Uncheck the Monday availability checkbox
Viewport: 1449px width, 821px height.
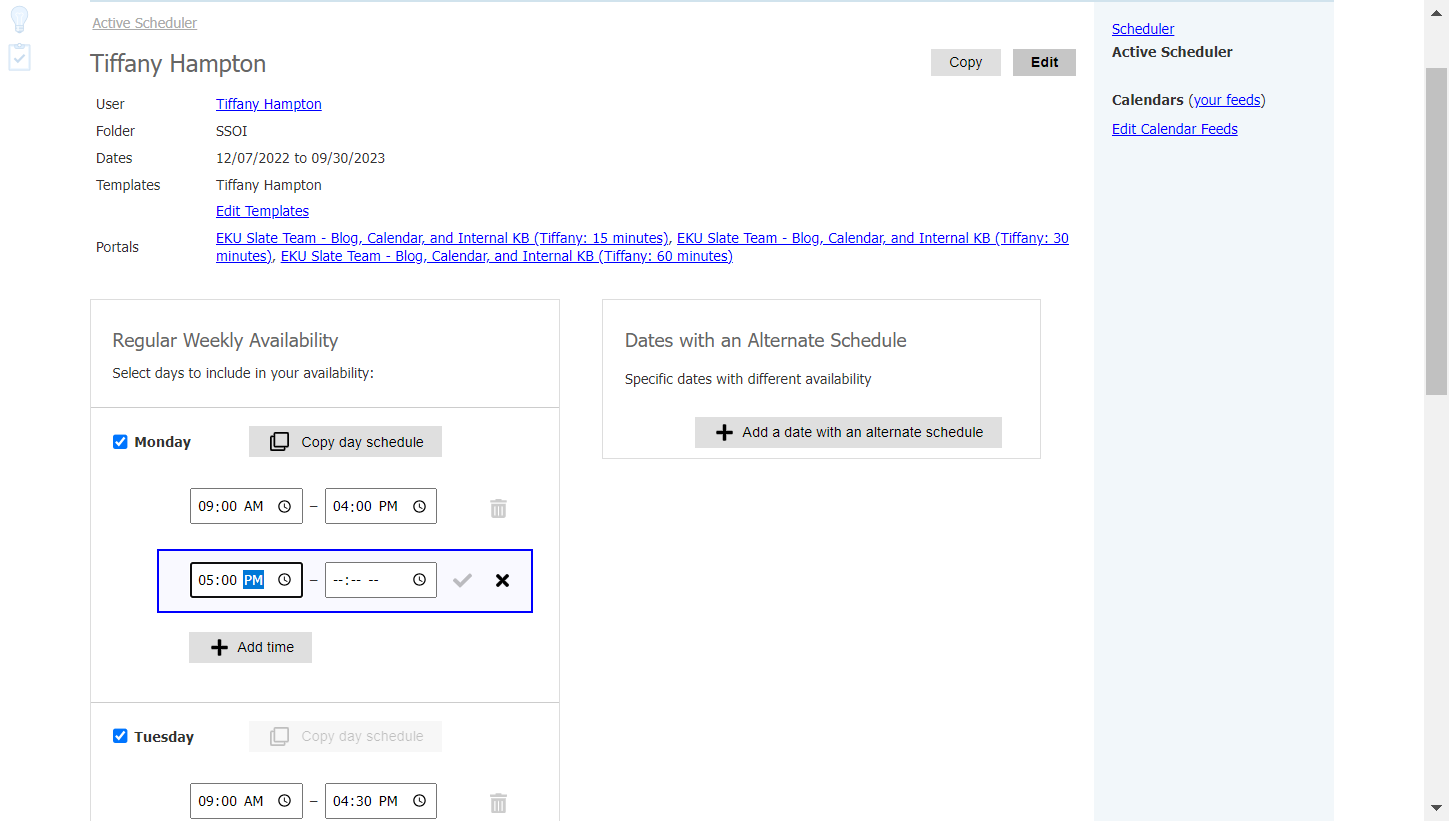pyautogui.click(x=120, y=442)
